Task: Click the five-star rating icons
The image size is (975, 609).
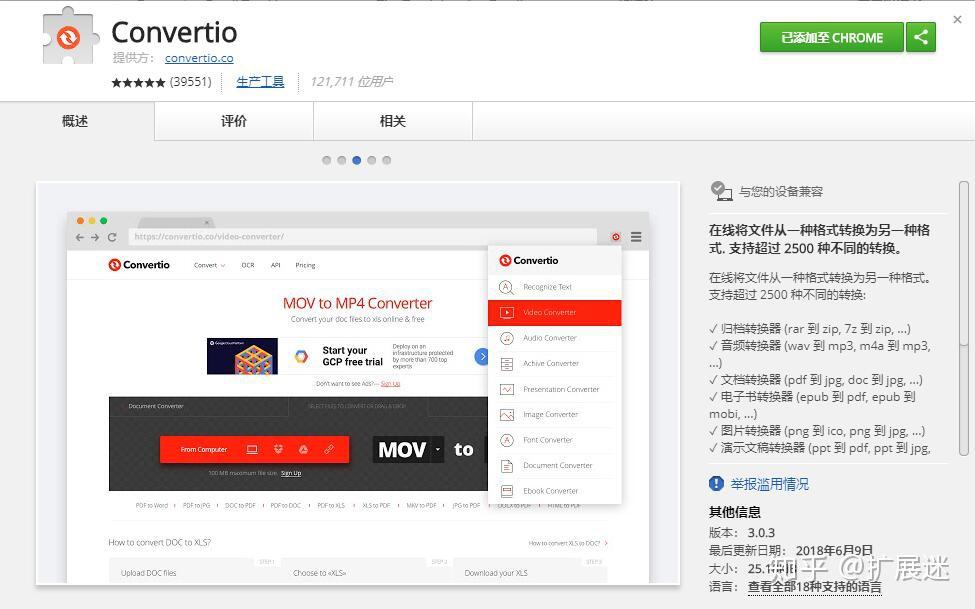Action: pos(138,82)
